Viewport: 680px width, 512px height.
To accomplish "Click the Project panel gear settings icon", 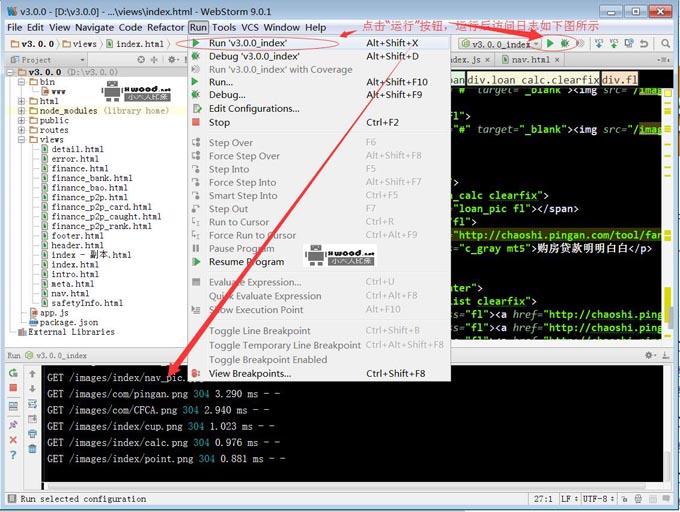I will [173, 59].
